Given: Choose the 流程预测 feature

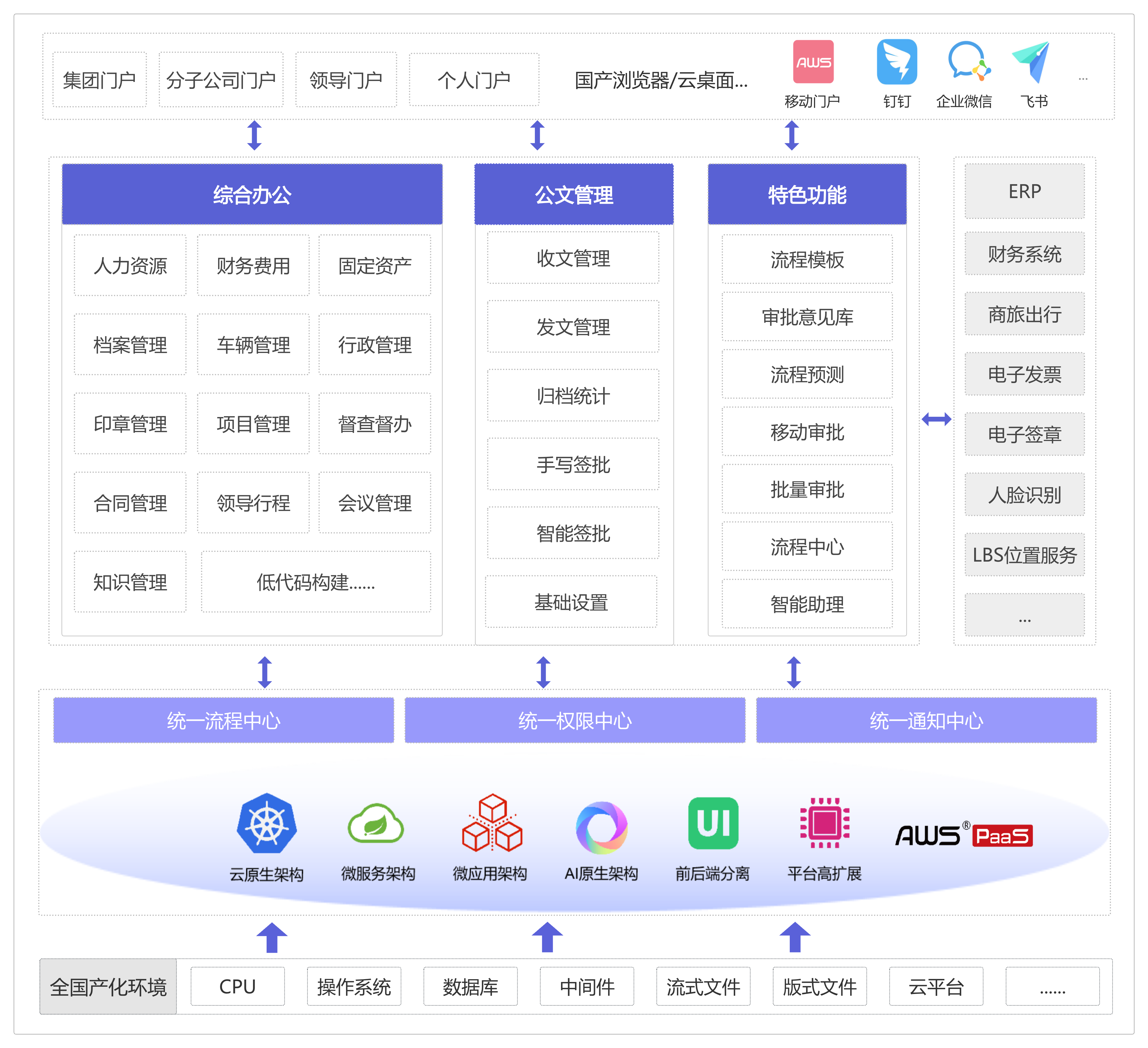Looking at the screenshot, I should pos(808,374).
